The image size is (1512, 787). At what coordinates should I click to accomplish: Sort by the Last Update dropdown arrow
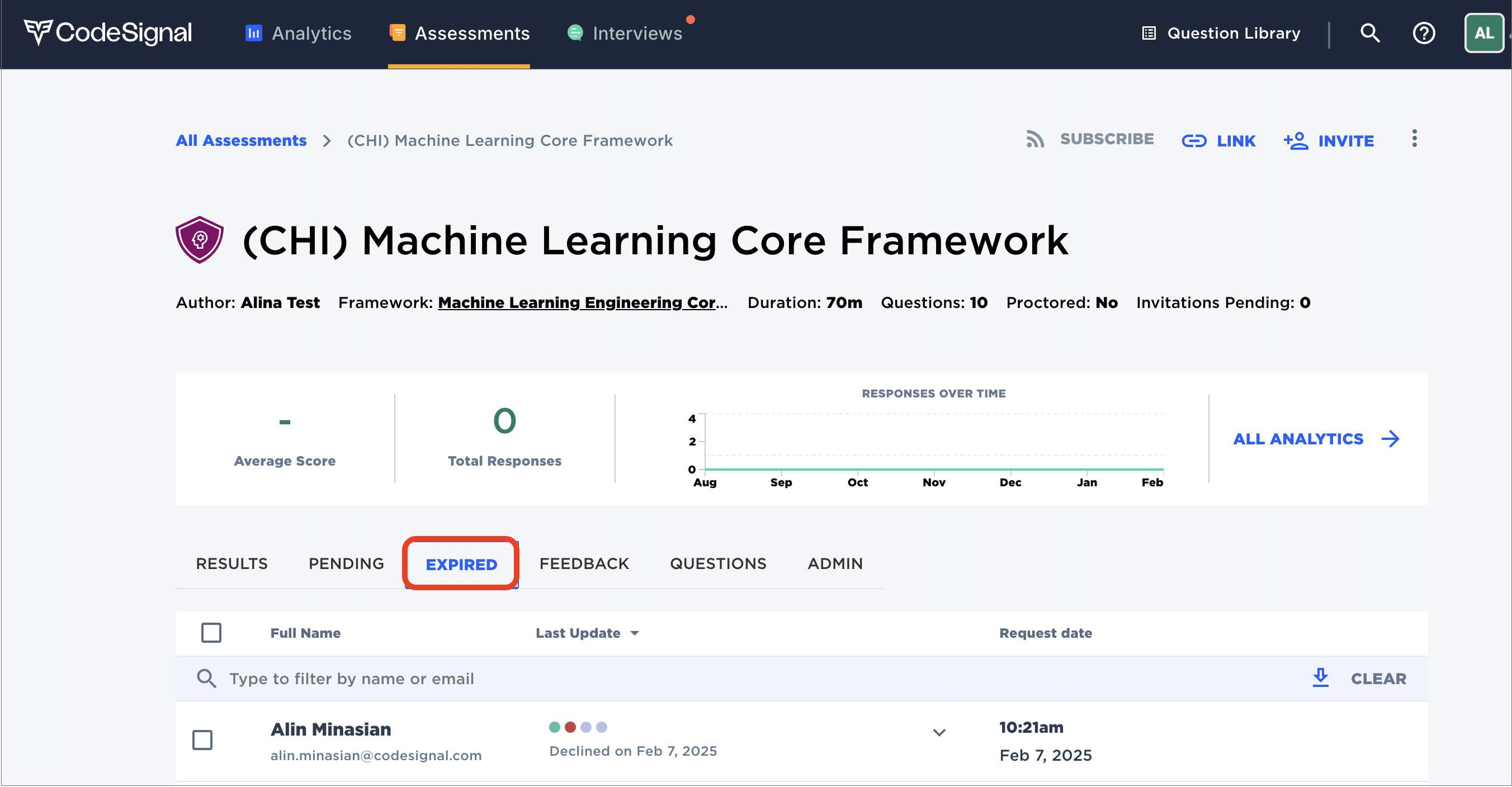635,633
